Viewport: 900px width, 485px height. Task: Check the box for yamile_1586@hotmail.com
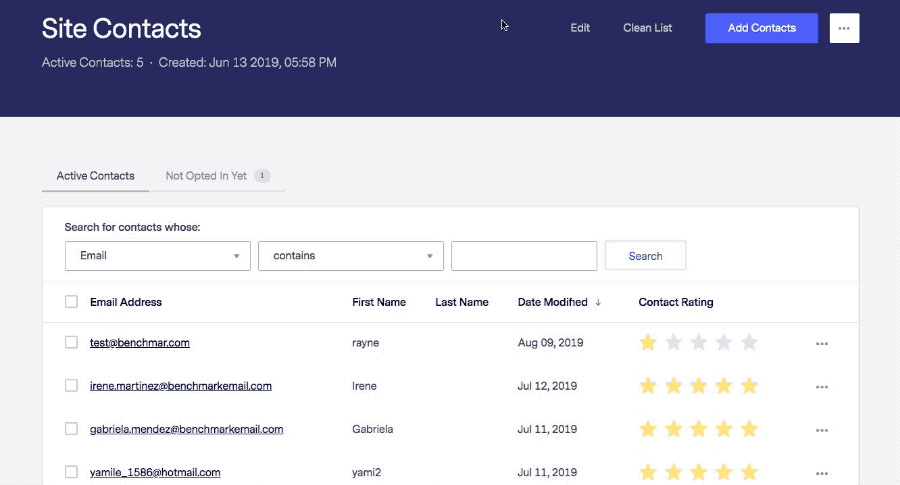71,472
